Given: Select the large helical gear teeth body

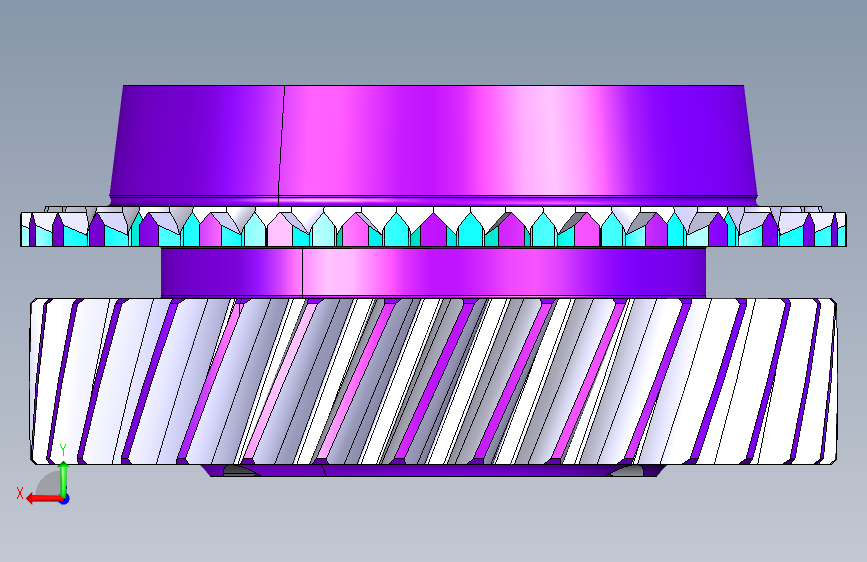Looking at the screenshot, I should pyautogui.click(x=433, y=381).
